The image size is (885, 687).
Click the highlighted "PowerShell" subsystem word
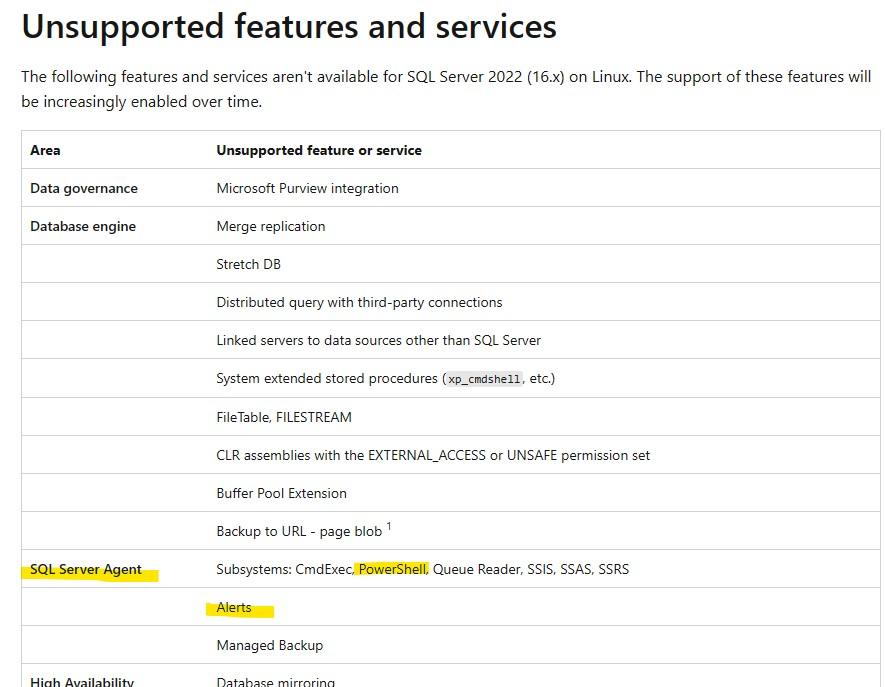(x=392, y=569)
